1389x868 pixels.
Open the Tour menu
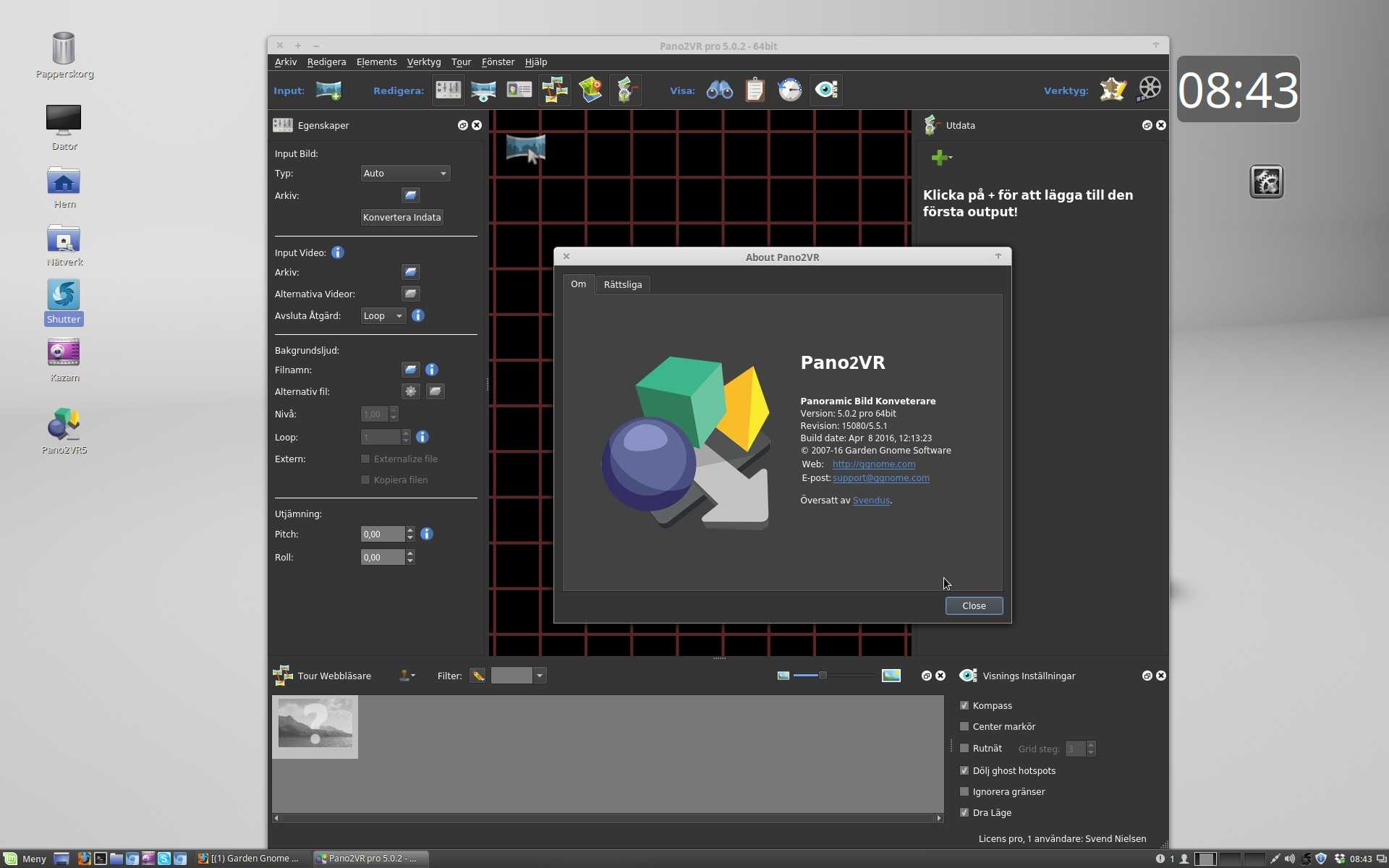pyautogui.click(x=461, y=62)
